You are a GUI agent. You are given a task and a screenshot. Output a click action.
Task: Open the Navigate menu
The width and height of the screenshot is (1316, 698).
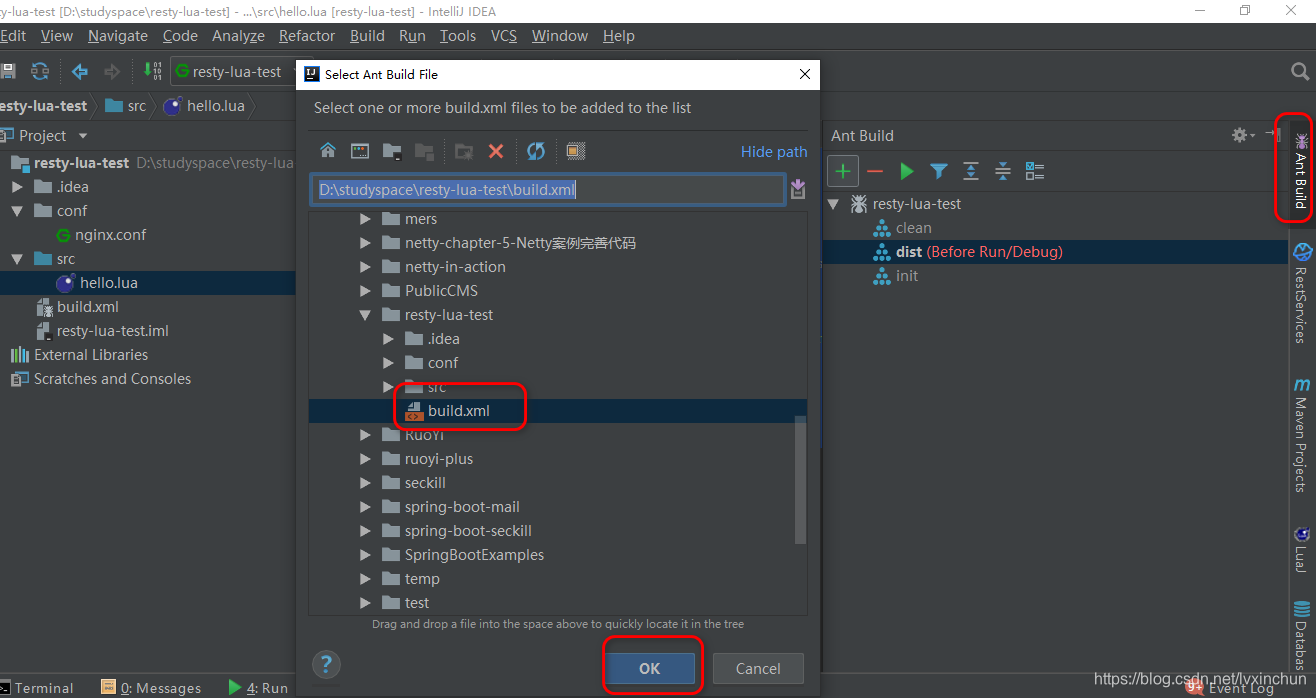pyautogui.click(x=117, y=35)
